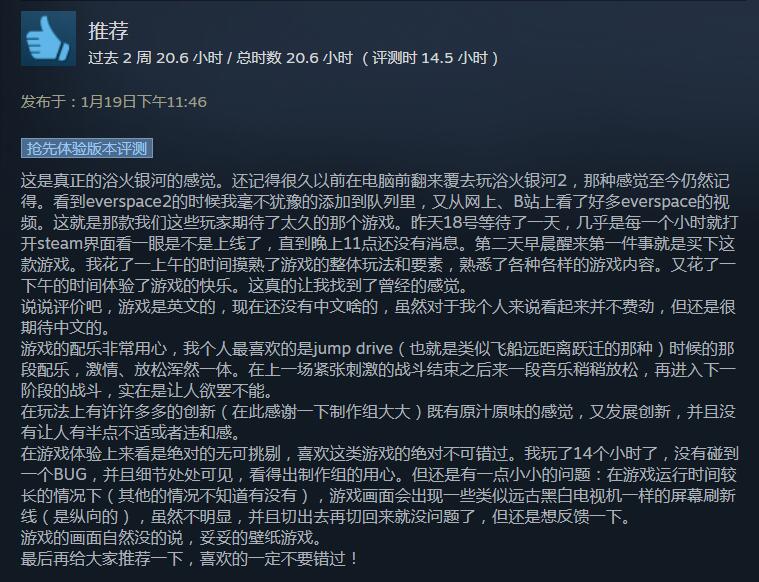
Task: Click the line starting 游戏的配乐非常用心
Action: [x=378, y=349]
